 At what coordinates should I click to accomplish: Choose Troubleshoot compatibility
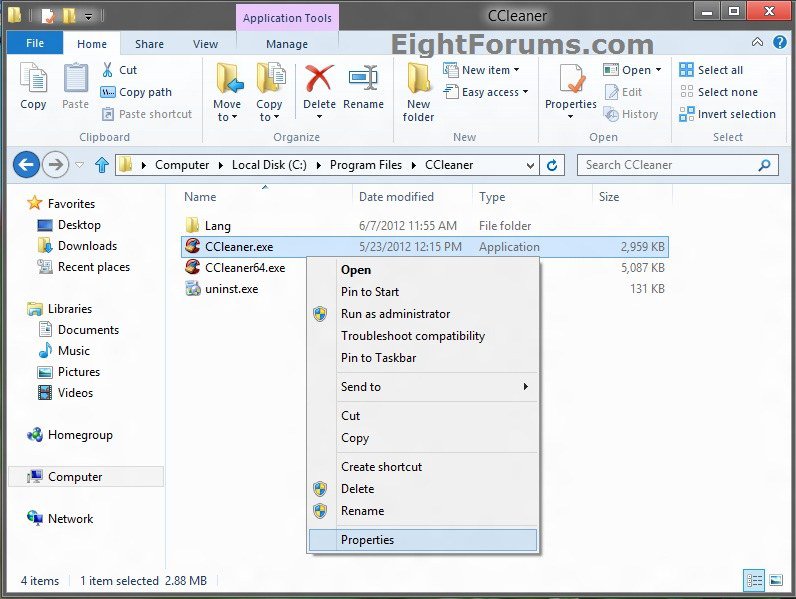(x=422, y=336)
